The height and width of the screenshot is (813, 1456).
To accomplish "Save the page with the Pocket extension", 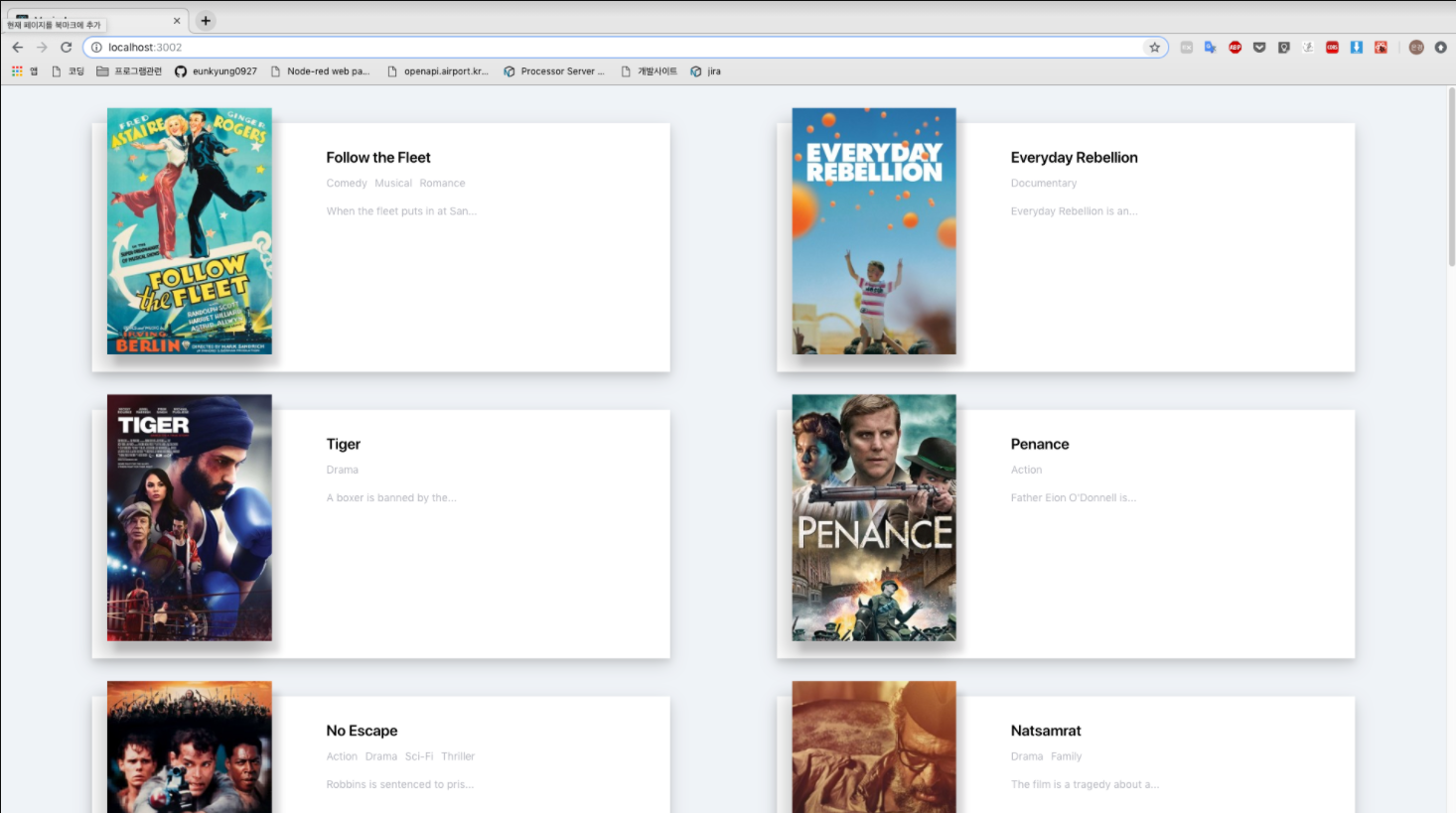I will [1259, 47].
